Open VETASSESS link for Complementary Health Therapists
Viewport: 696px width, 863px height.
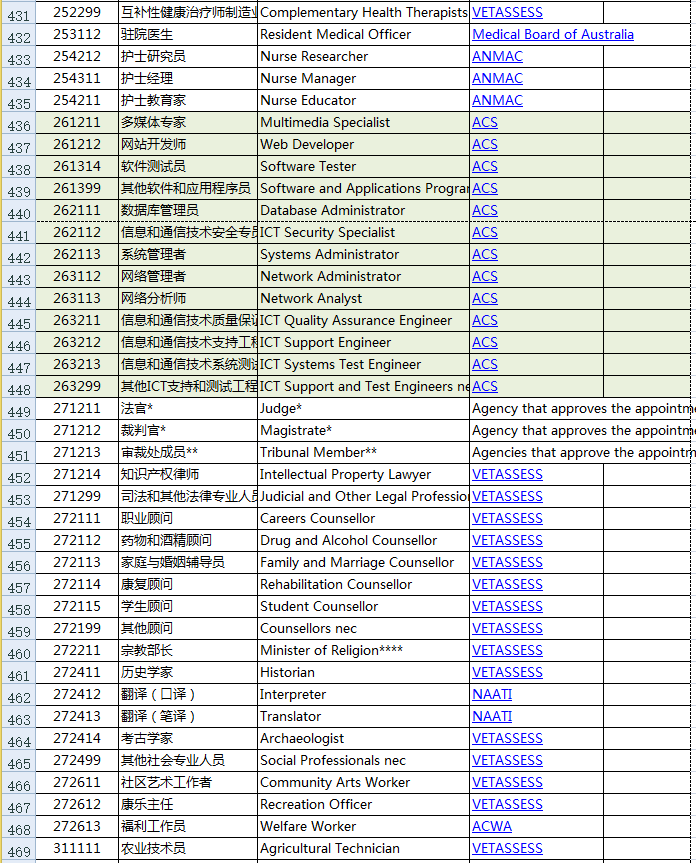point(507,13)
